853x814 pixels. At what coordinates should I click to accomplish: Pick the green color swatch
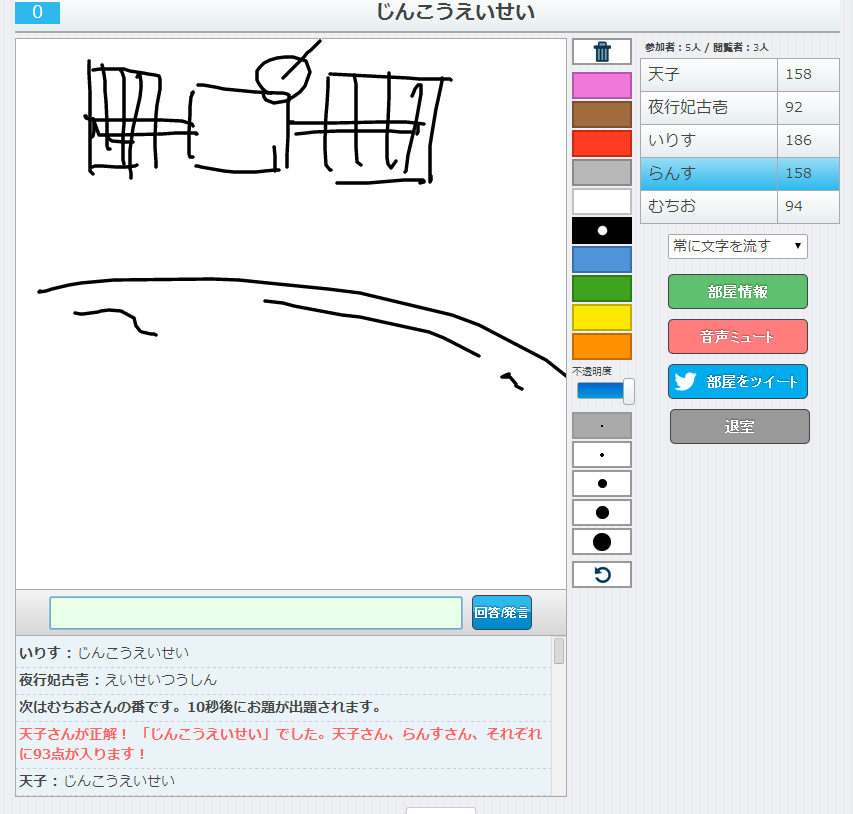point(602,288)
